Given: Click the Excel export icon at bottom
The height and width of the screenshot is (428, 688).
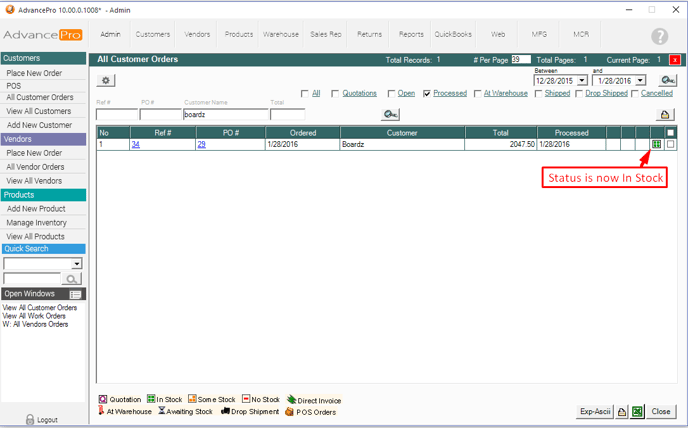Looking at the screenshot, I should (637, 411).
